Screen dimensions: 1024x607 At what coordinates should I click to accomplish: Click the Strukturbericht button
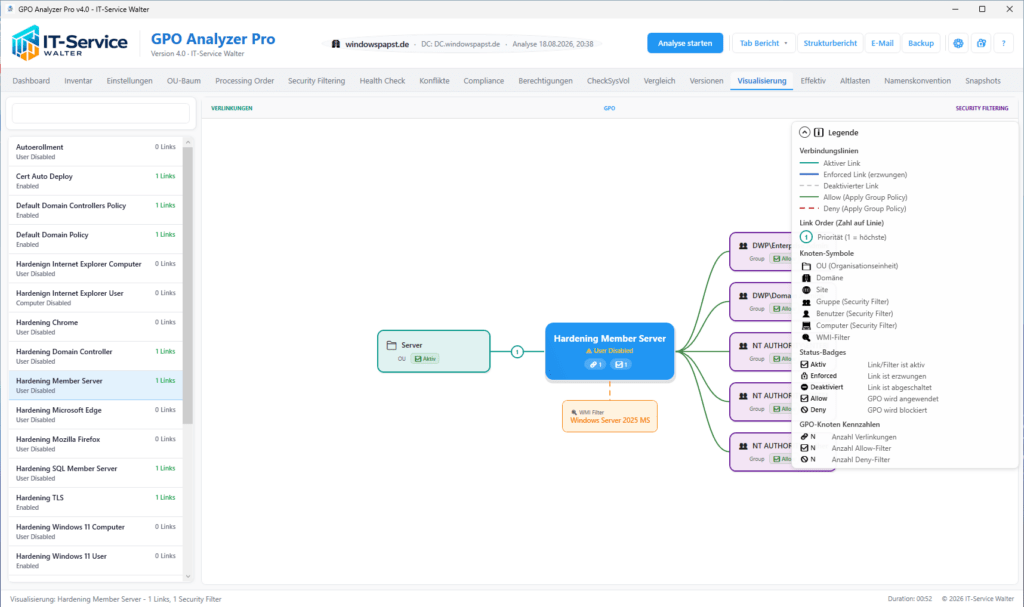point(830,43)
